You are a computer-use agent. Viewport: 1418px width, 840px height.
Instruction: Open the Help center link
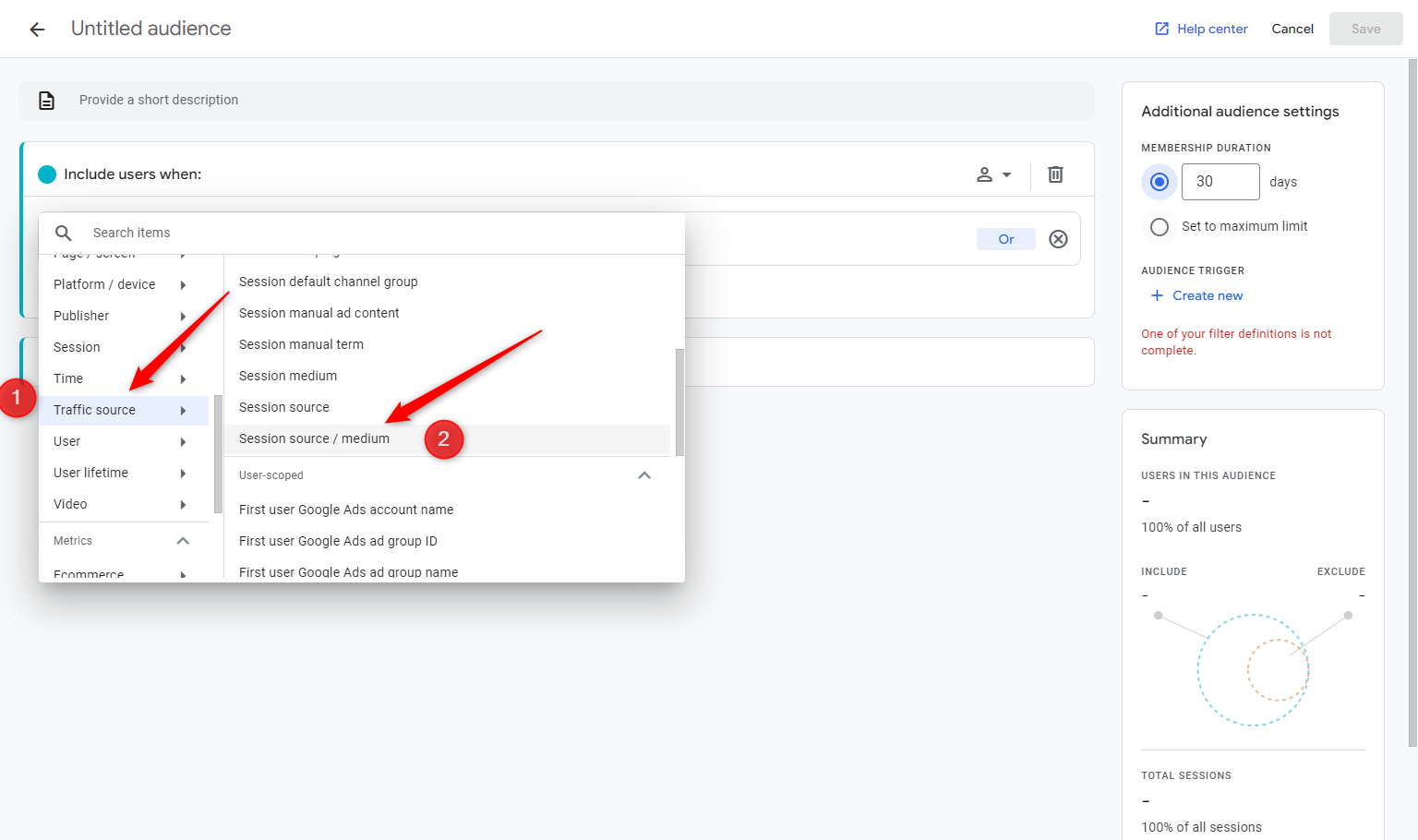click(1211, 29)
